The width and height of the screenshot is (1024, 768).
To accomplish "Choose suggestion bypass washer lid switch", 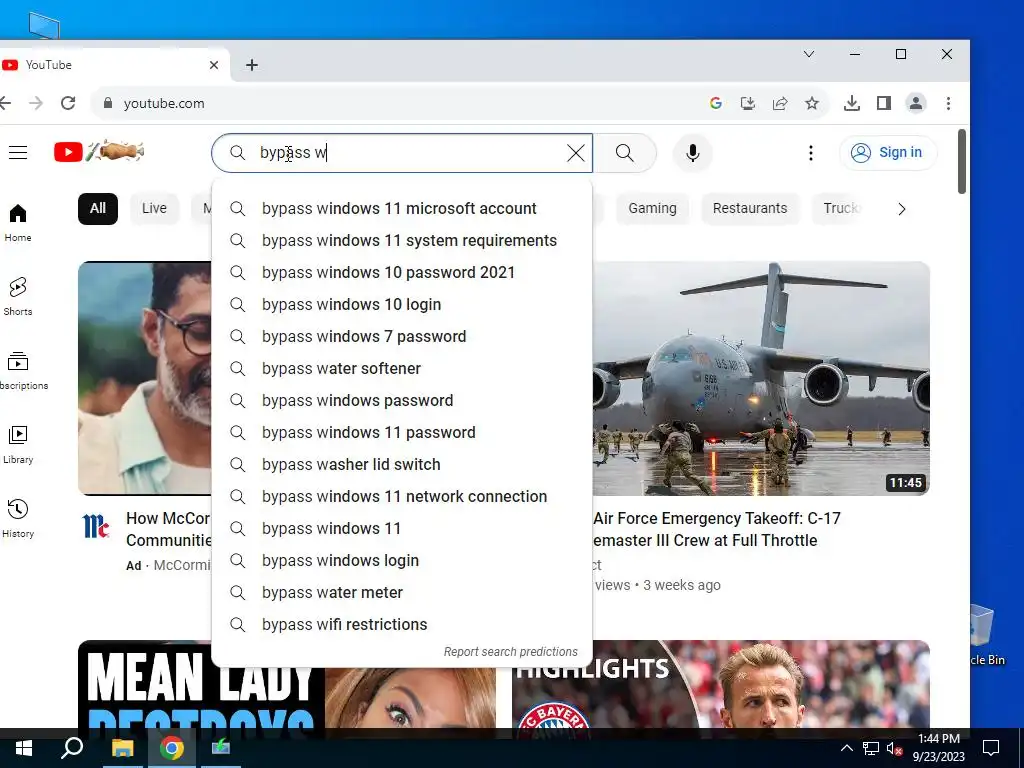I will [402, 464].
